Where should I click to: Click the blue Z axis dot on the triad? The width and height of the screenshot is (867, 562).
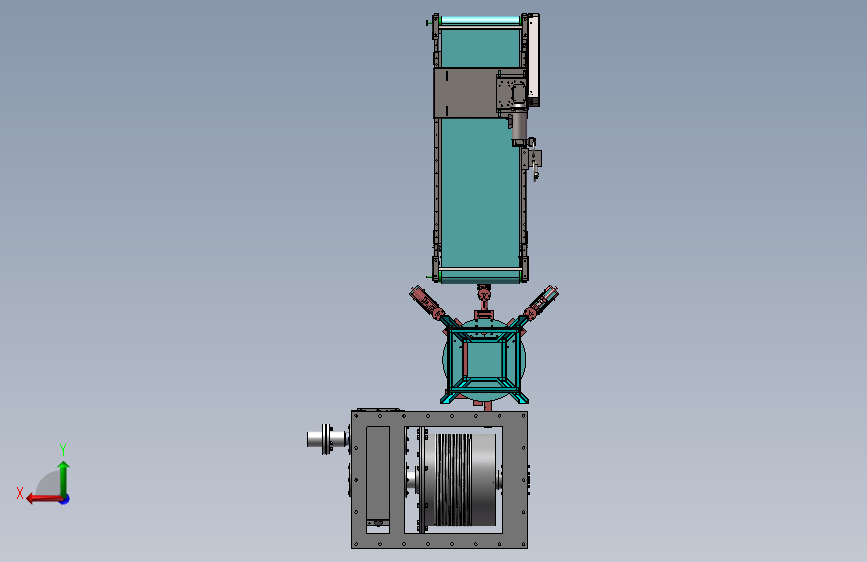click(x=65, y=499)
